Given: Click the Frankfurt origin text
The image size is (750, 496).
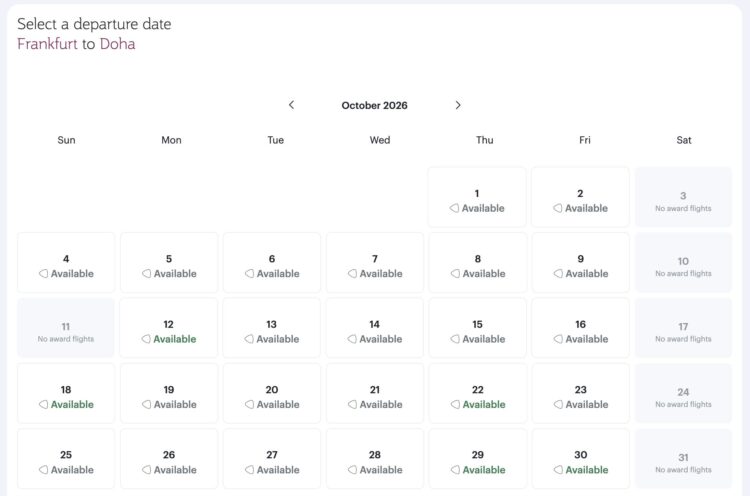Looking at the screenshot, I should coord(47,44).
